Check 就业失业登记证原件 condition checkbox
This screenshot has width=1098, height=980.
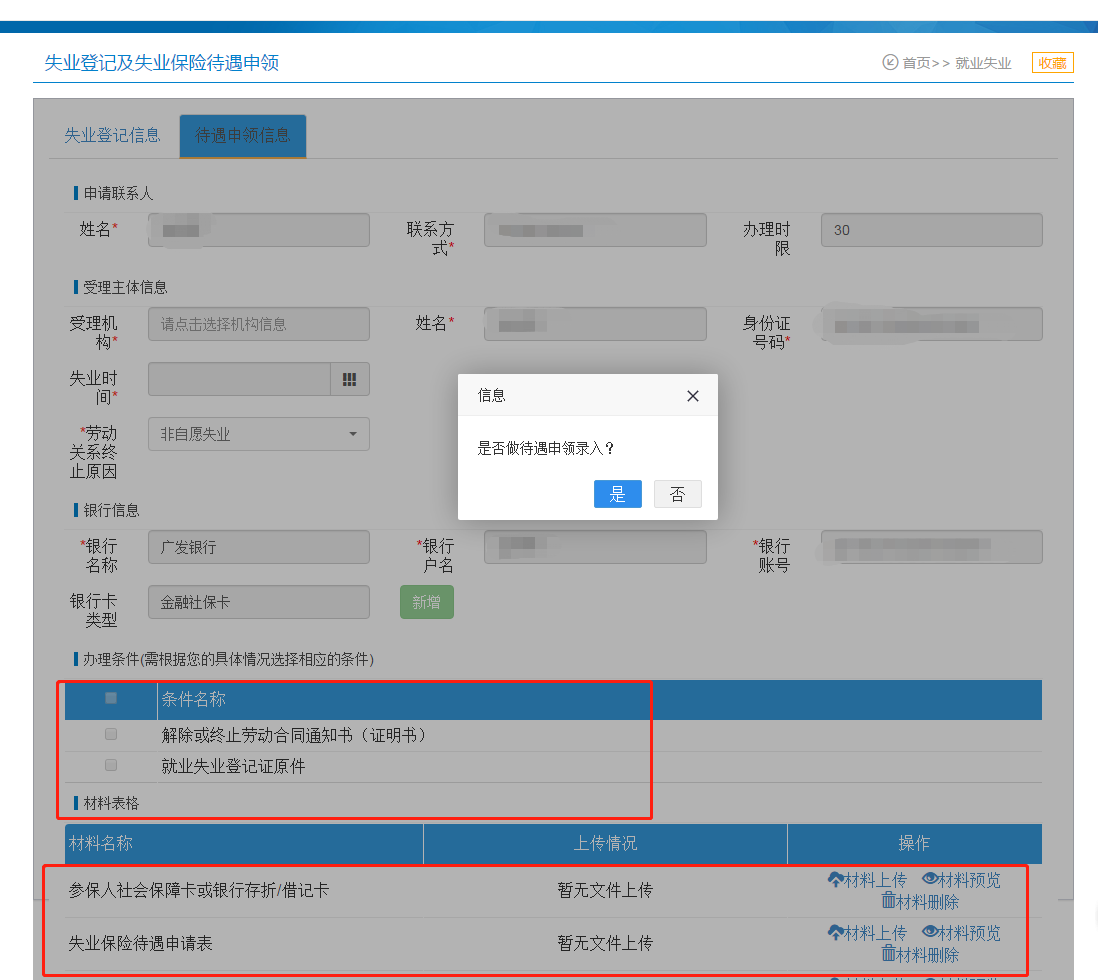pos(111,765)
